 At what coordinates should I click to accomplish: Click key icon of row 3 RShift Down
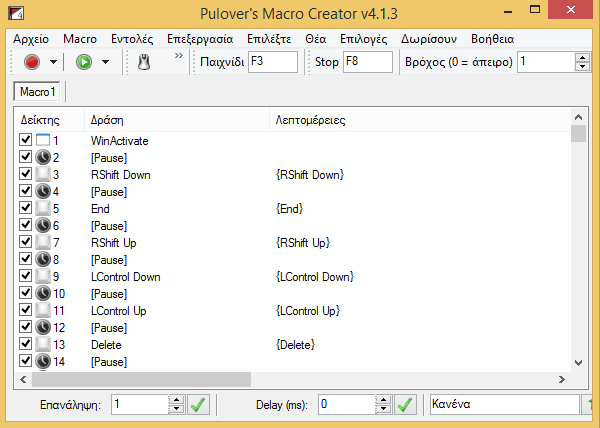tap(43, 174)
